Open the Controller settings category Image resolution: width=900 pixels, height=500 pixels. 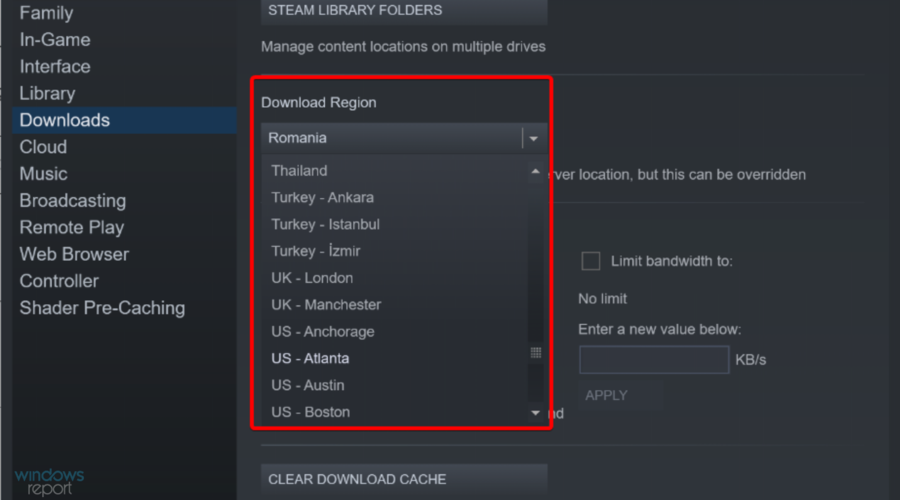pos(59,281)
